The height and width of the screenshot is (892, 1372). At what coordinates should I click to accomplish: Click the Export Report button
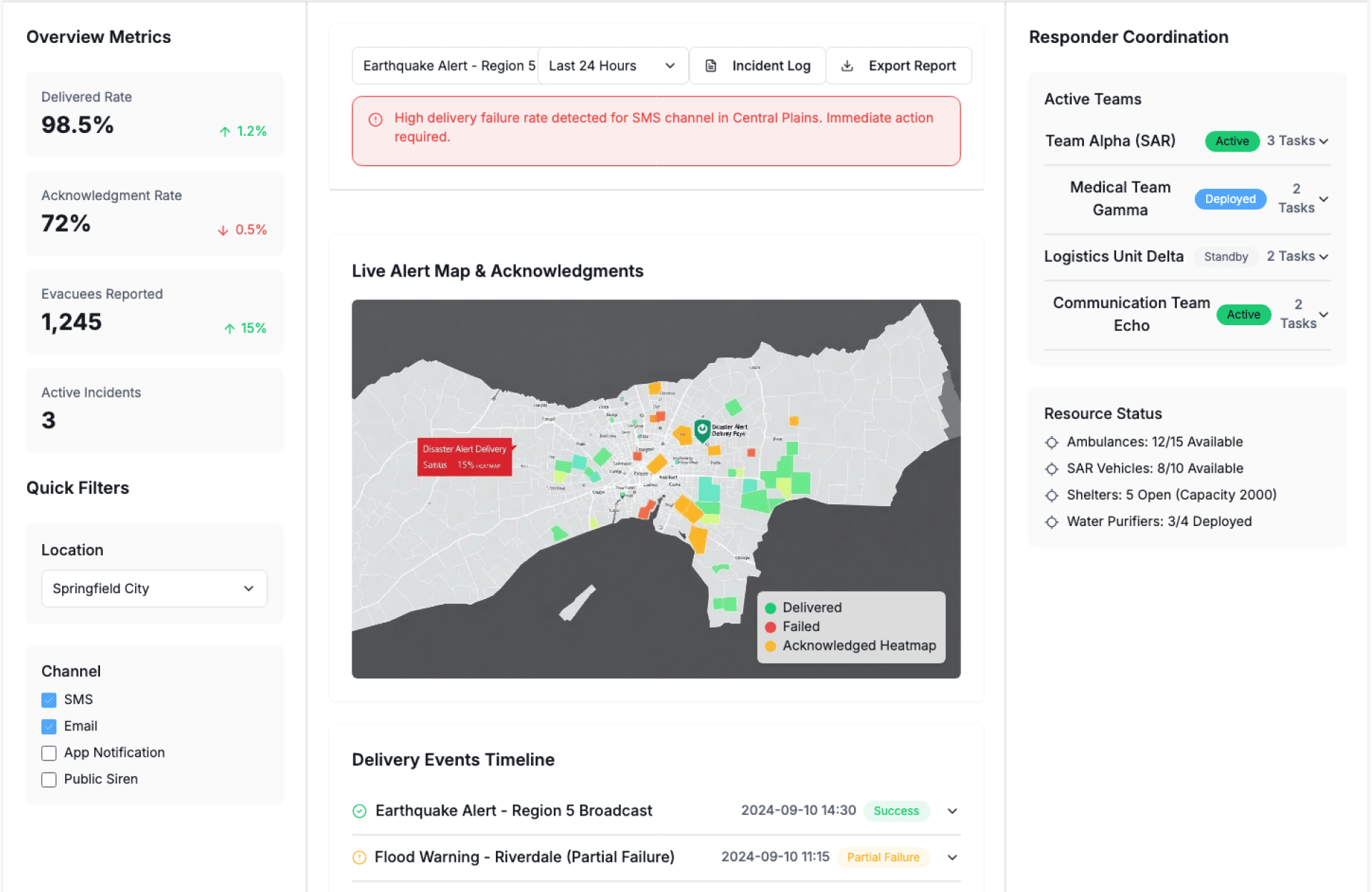pyautogui.click(x=898, y=66)
